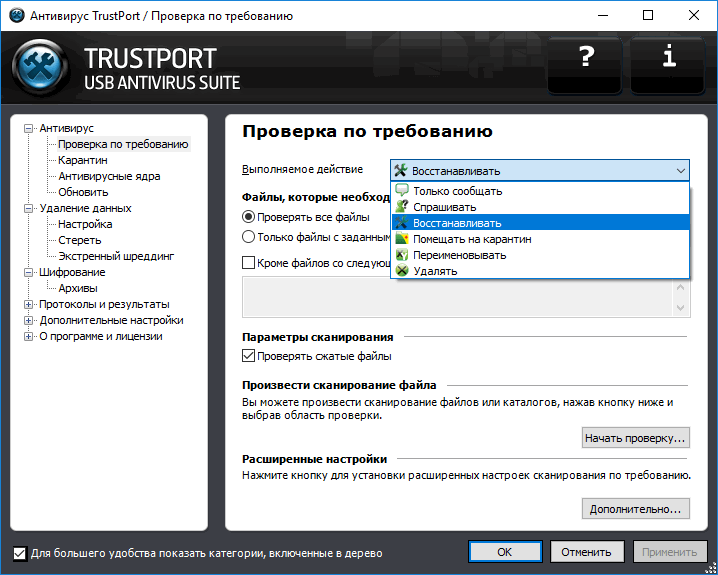Click Начать проверку button

tap(635, 438)
